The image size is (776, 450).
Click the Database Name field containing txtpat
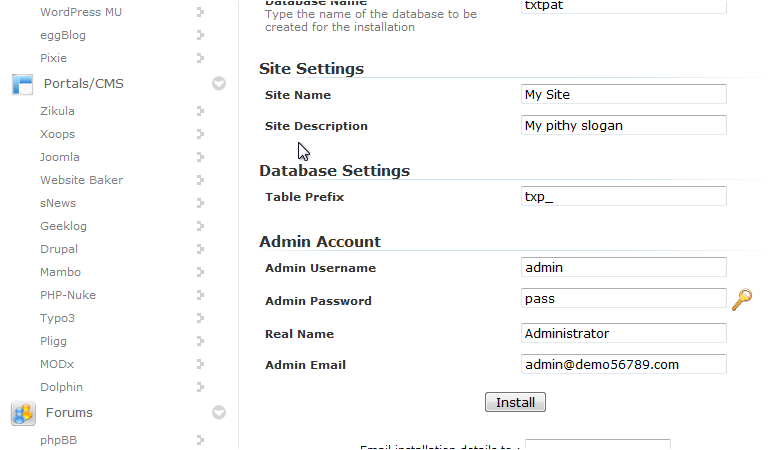624,6
